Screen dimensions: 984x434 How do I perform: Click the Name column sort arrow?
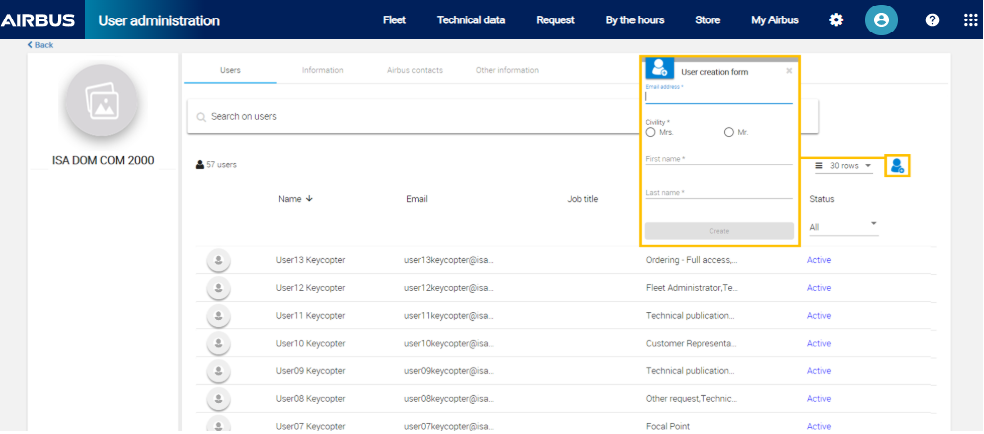pos(309,199)
